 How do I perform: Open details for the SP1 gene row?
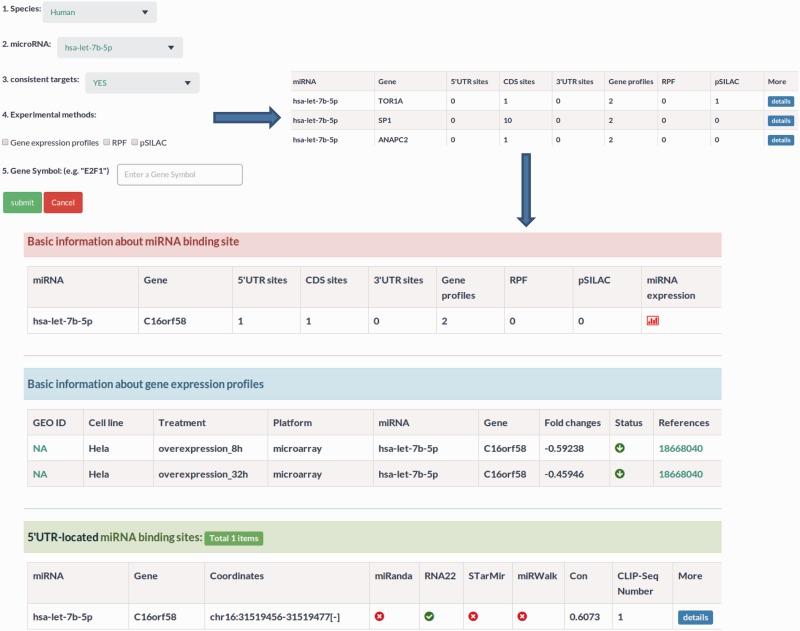[x=780, y=121]
